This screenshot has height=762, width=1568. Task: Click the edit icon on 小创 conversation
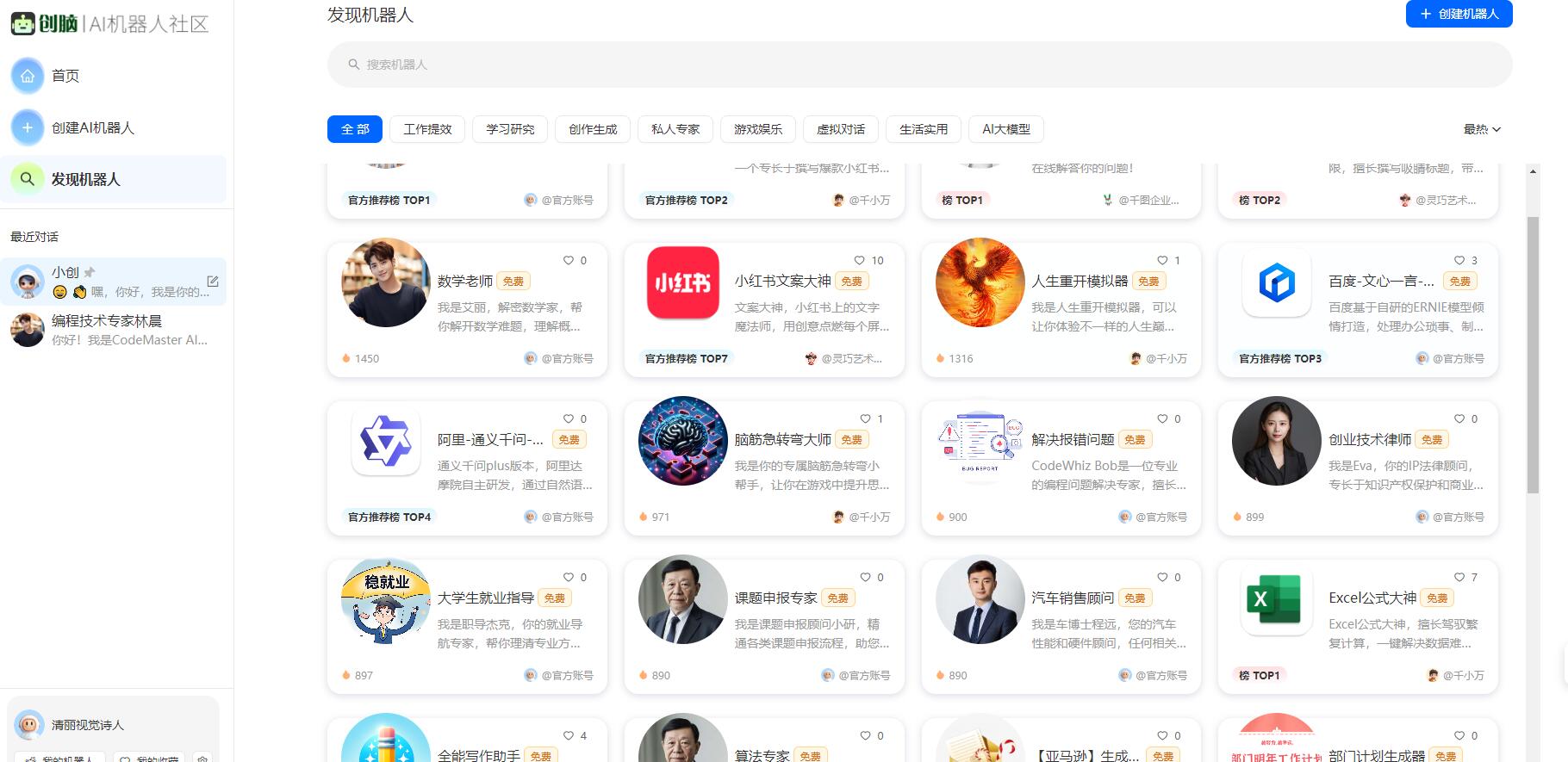tap(213, 282)
